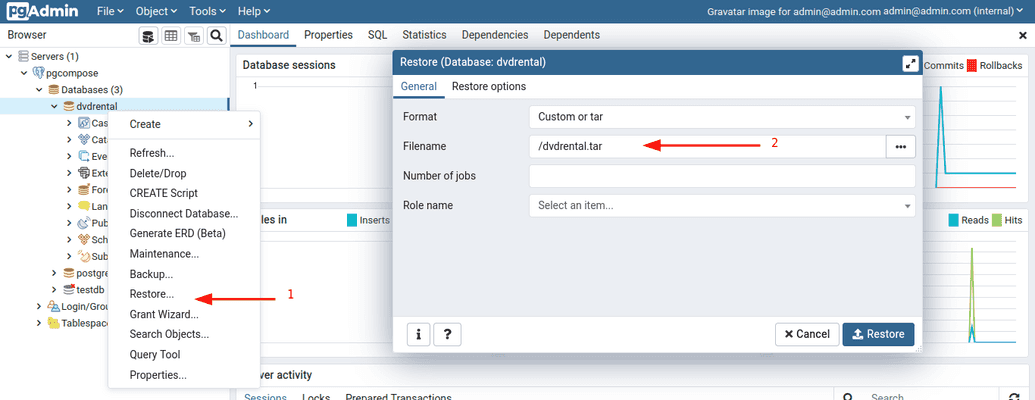Click the Catalogs node icon under dvdrental

tap(83, 139)
